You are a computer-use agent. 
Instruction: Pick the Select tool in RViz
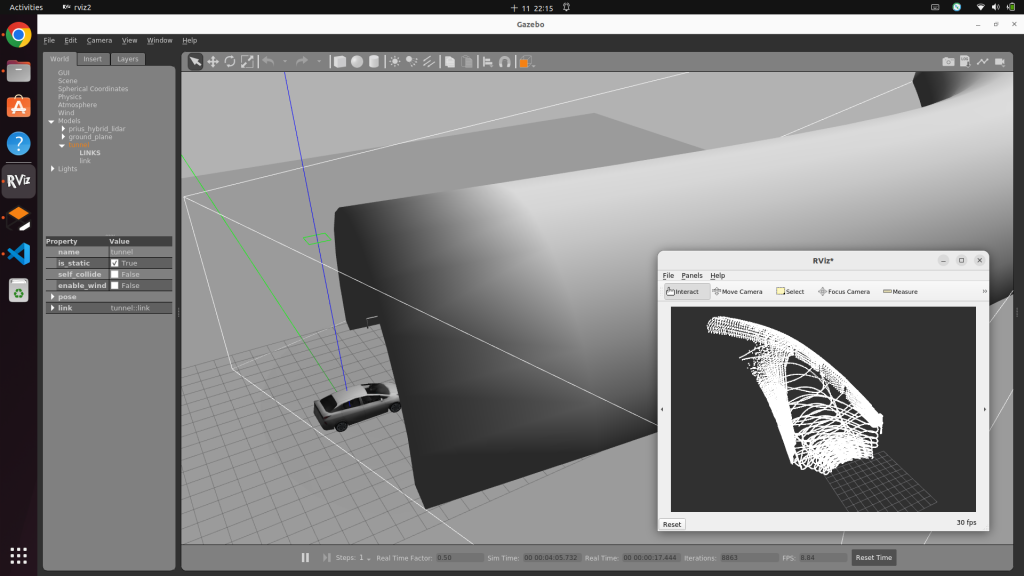coord(790,291)
